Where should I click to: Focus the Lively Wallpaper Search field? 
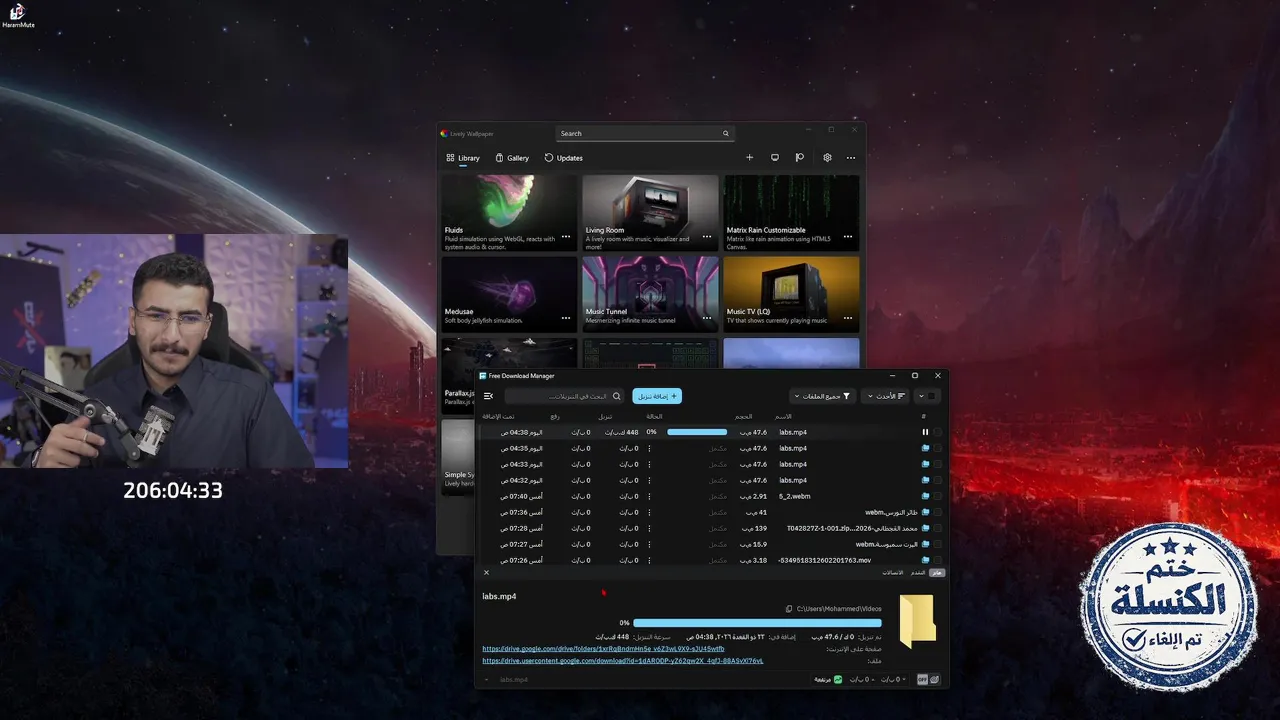tap(645, 133)
